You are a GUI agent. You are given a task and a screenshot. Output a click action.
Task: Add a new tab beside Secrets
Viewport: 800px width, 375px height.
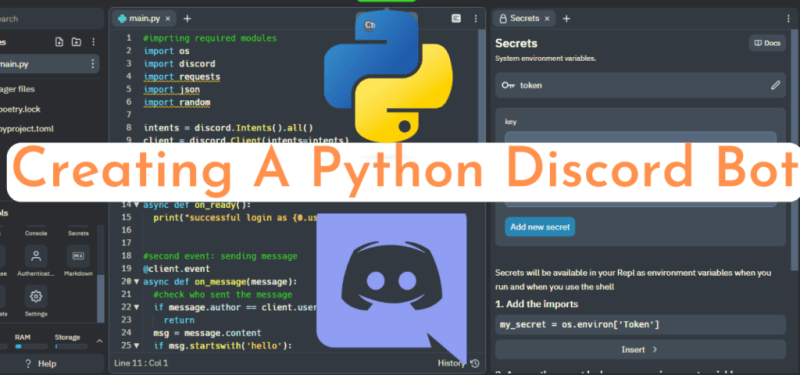click(566, 18)
